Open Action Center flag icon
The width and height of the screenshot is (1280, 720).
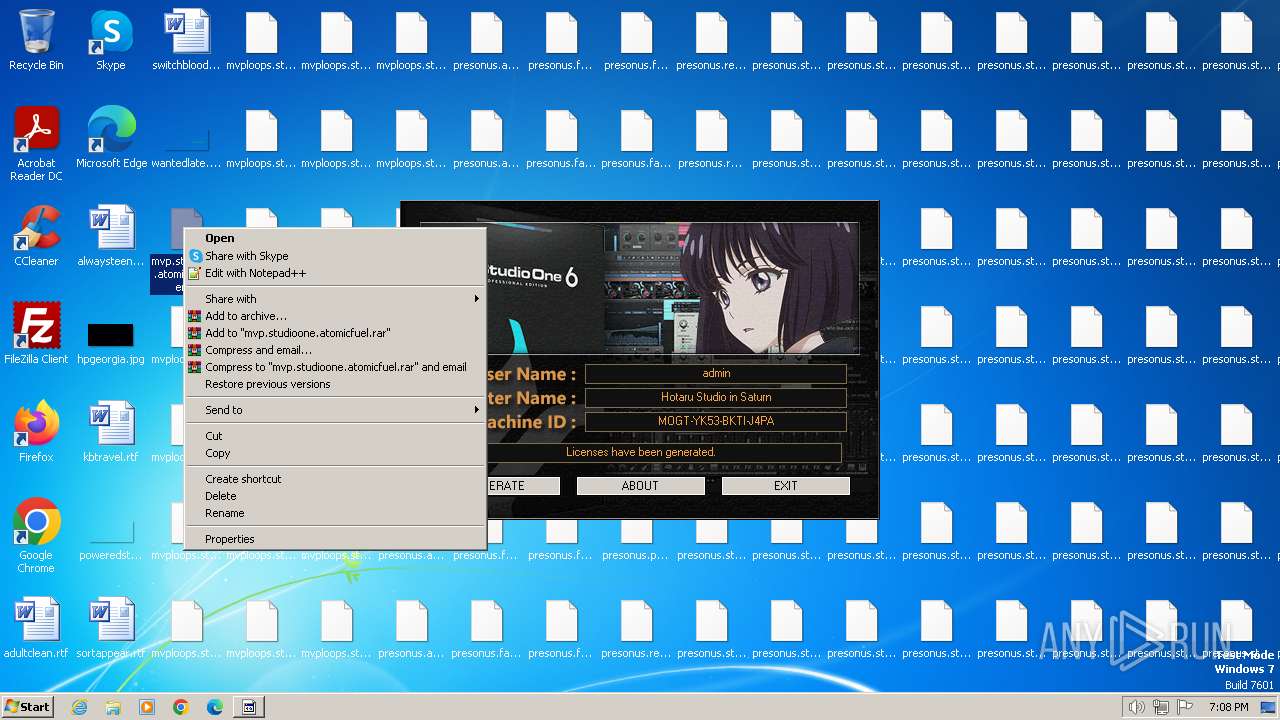[1185, 707]
